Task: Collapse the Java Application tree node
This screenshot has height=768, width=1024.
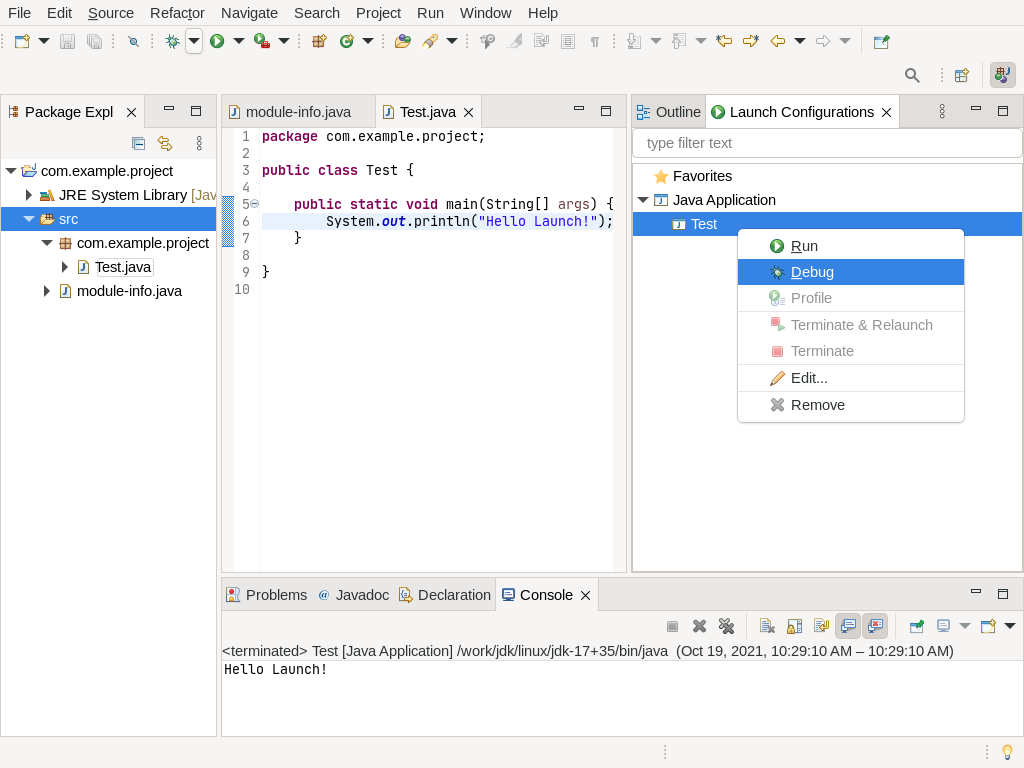Action: 643,200
